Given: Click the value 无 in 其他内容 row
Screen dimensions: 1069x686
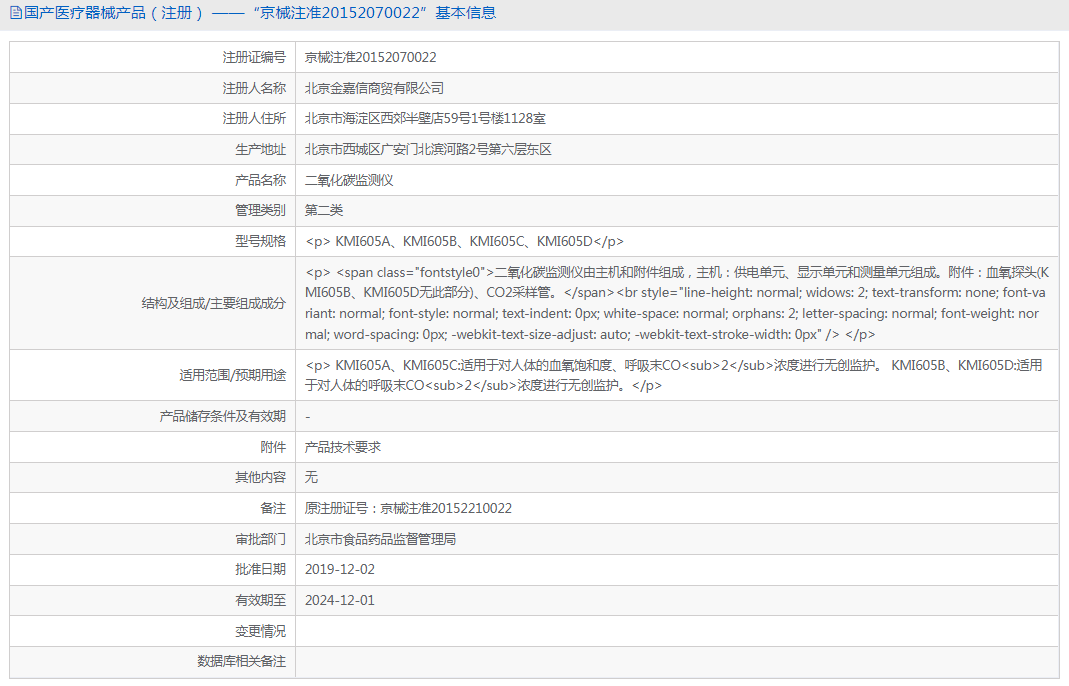Looking at the screenshot, I should 311,477.
